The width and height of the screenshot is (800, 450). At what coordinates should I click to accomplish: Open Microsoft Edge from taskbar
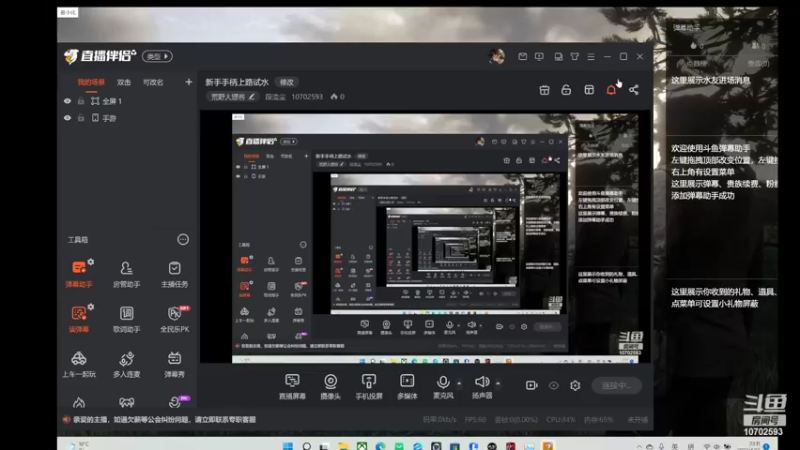coord(381,446)
